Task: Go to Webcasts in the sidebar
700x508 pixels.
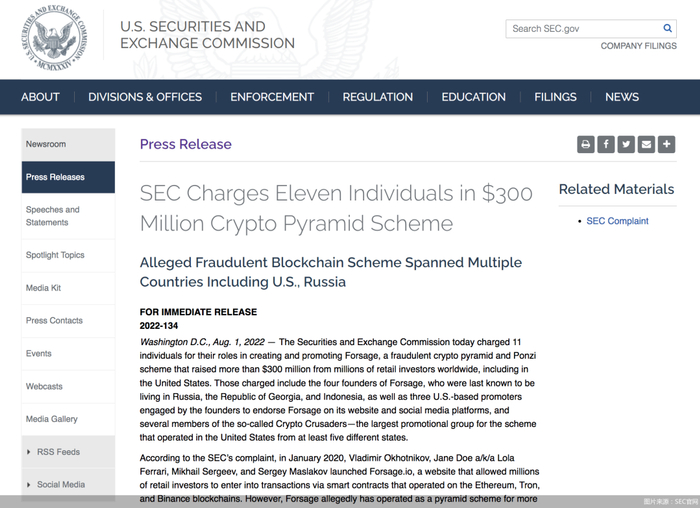Action: (x=44, y=386)
